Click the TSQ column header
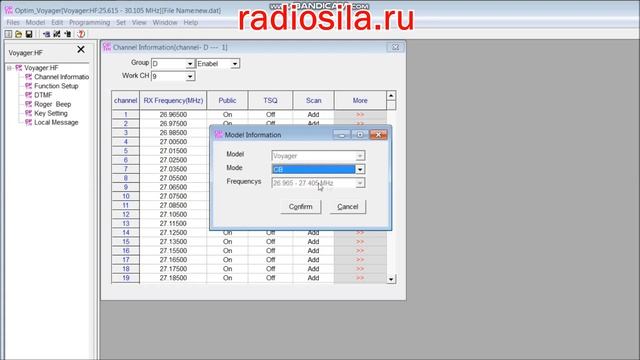The height and width of the screenshot is (360, 640). pos(270,100)
